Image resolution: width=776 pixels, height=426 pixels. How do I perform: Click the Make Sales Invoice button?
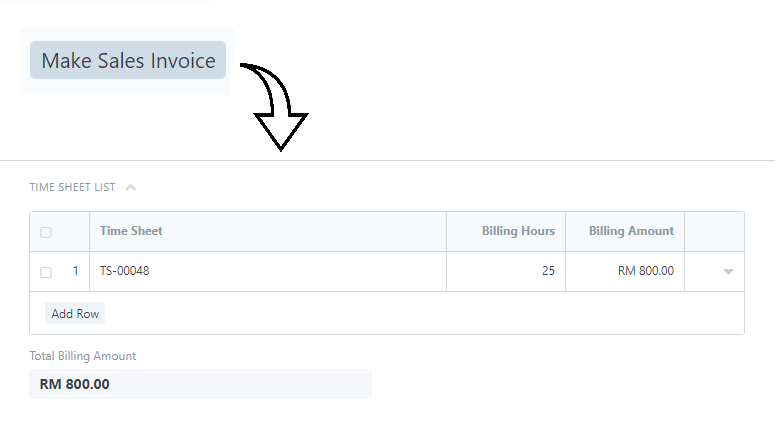click(128, 60)
